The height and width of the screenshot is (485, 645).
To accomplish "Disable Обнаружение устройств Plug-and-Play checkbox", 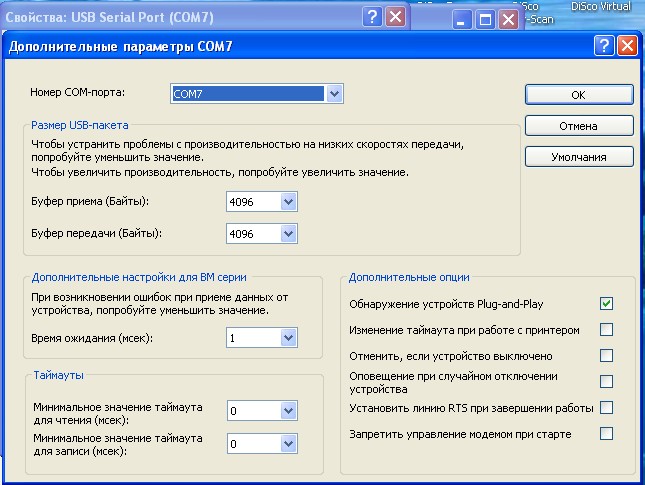I will [x=606, y=303].
